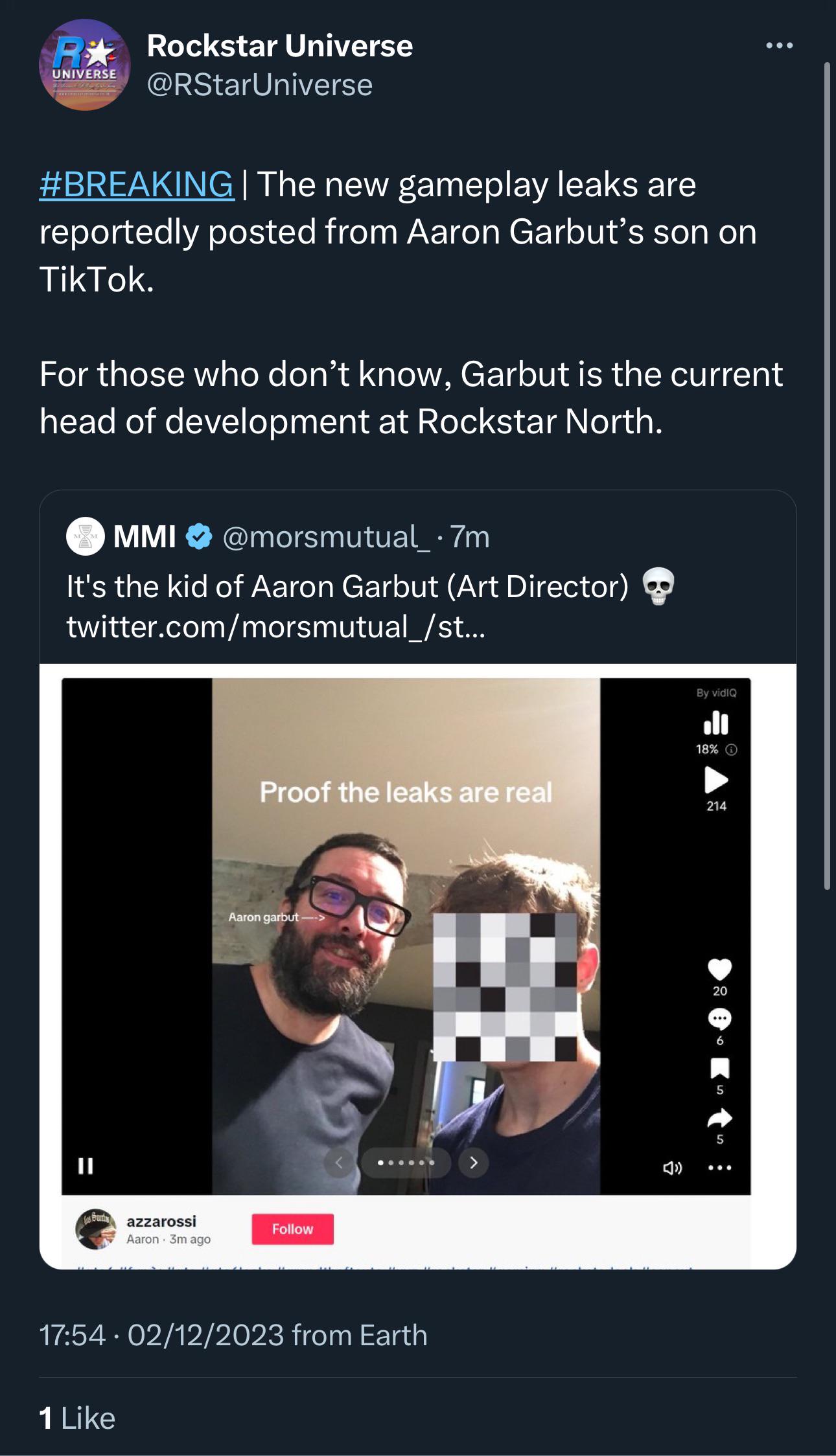Click the Rockstar Universe profile avatar
Viewport: 836px width, 1456px height.
pyautogui.click(x=85, y=65)
